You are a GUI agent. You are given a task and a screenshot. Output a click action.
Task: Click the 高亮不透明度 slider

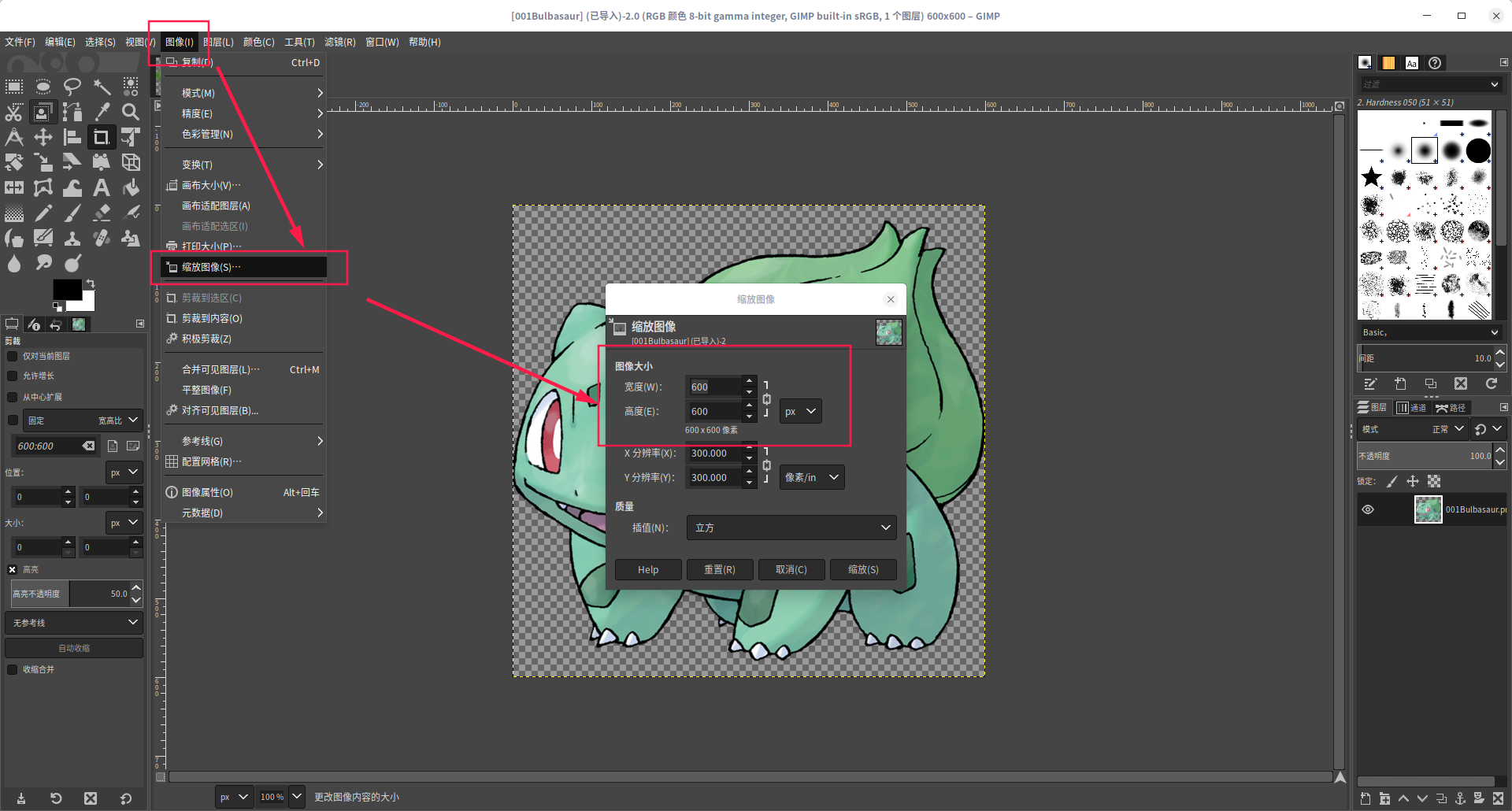click(70, 594)
